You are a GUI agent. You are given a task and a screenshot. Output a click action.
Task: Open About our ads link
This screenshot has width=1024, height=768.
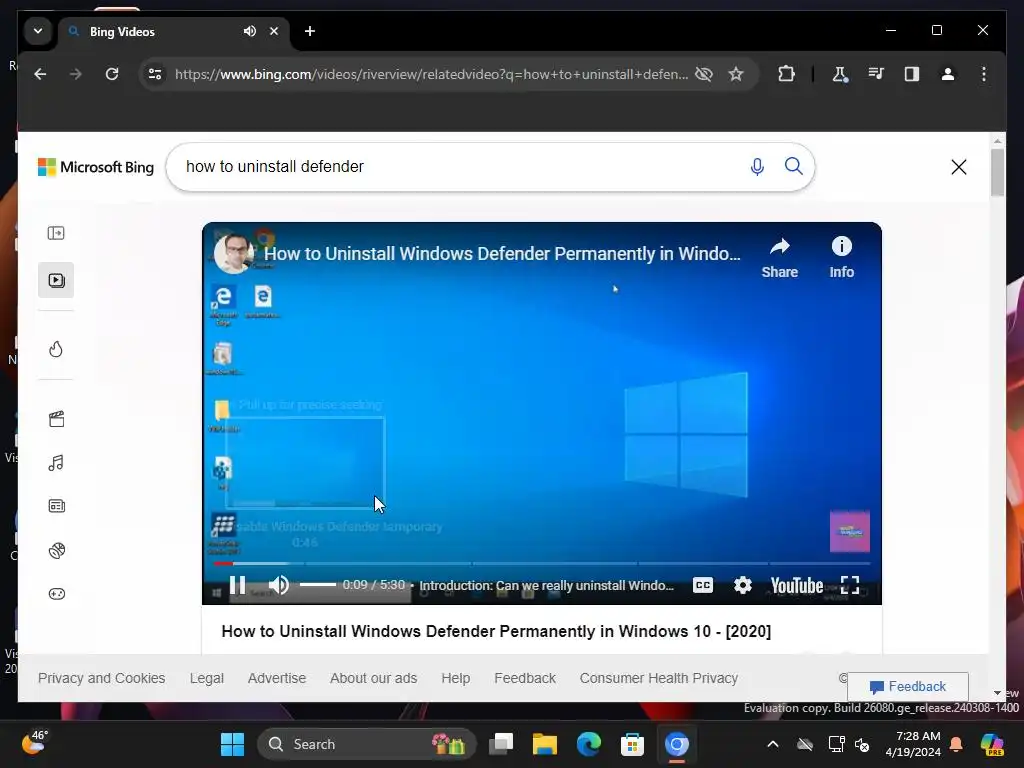click(x=374, y=678)
